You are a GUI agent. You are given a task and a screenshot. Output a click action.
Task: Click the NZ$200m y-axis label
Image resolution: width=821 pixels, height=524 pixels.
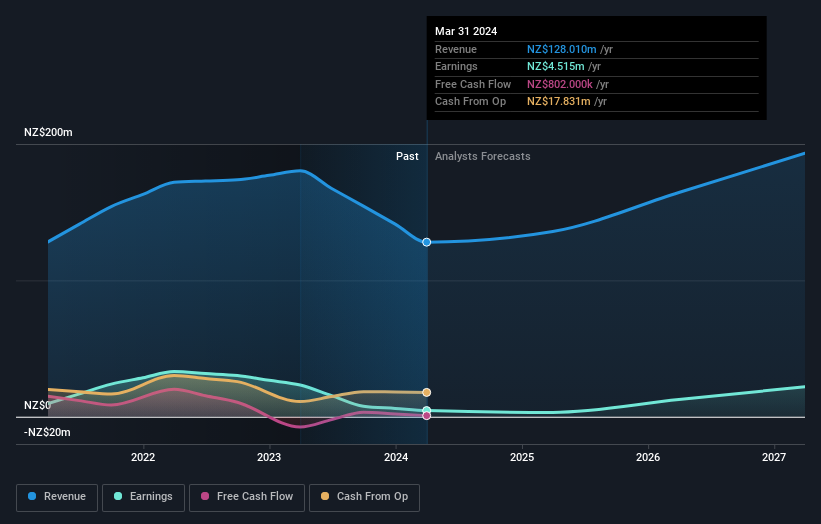48,132
